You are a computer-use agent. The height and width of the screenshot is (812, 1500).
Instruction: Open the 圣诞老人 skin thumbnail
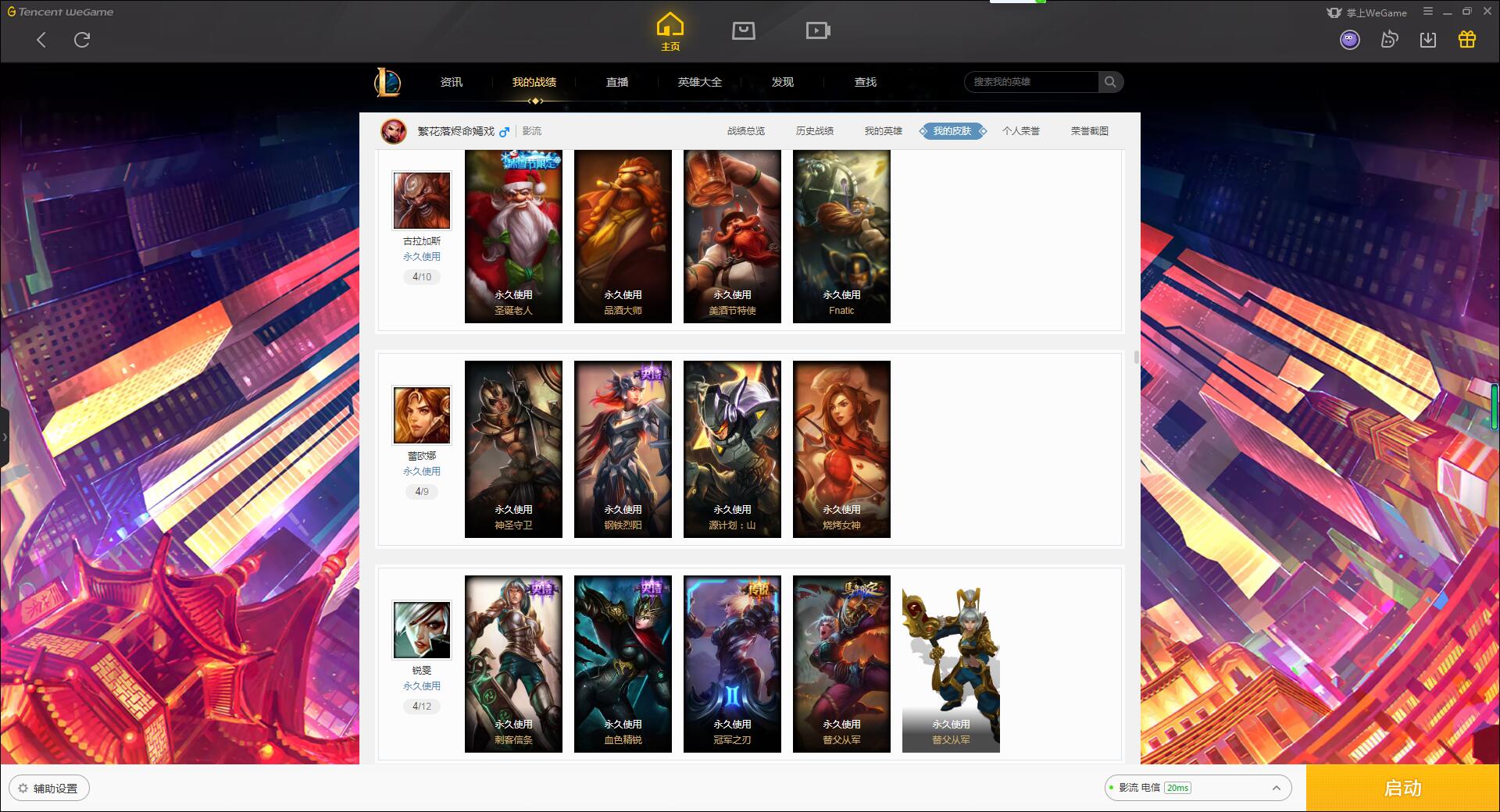[513, 237]
